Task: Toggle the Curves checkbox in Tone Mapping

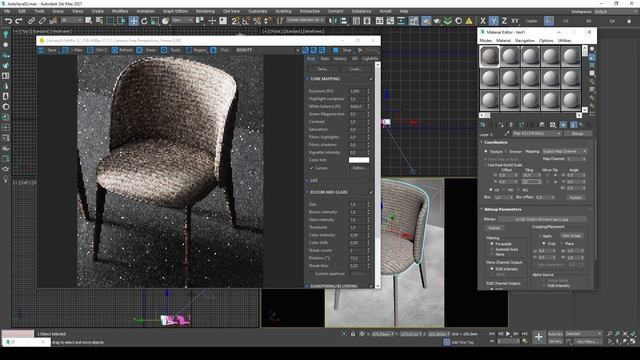Action: (311, 168)
